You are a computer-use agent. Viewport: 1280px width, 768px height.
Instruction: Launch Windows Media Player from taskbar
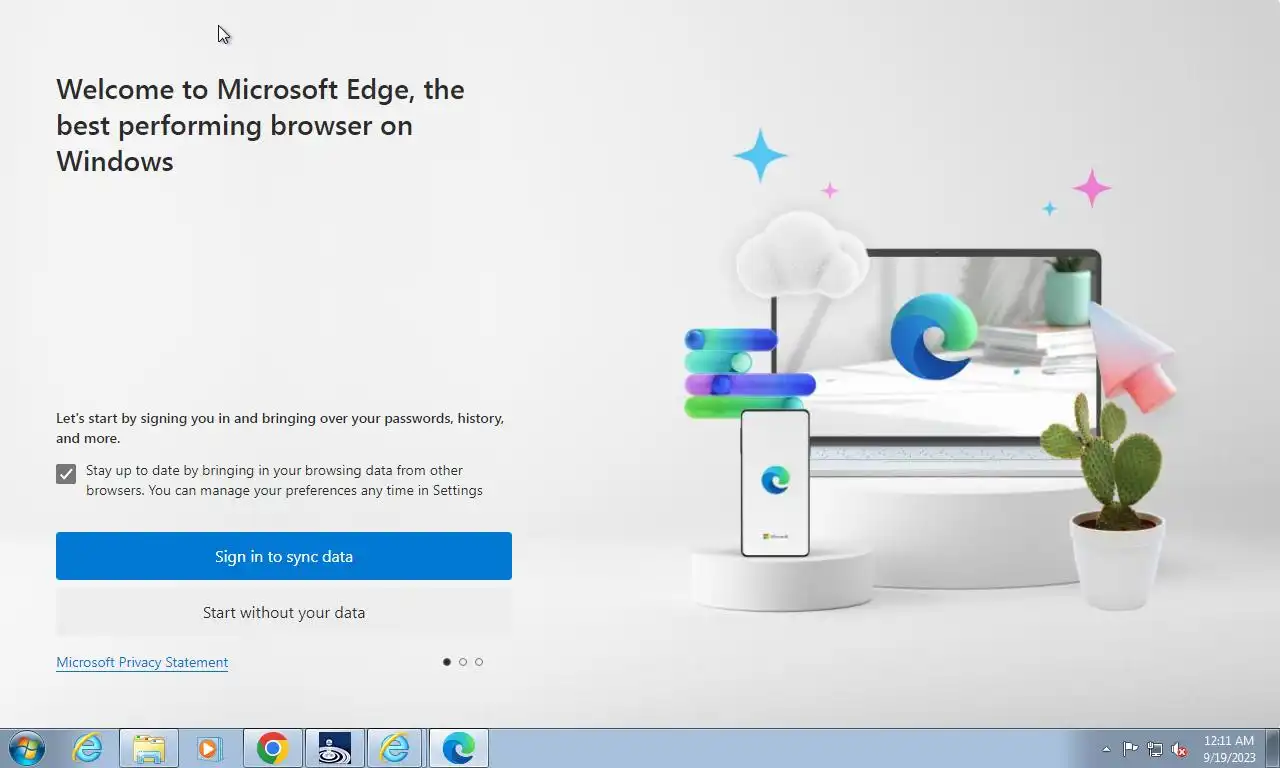[x=210, y=748]
